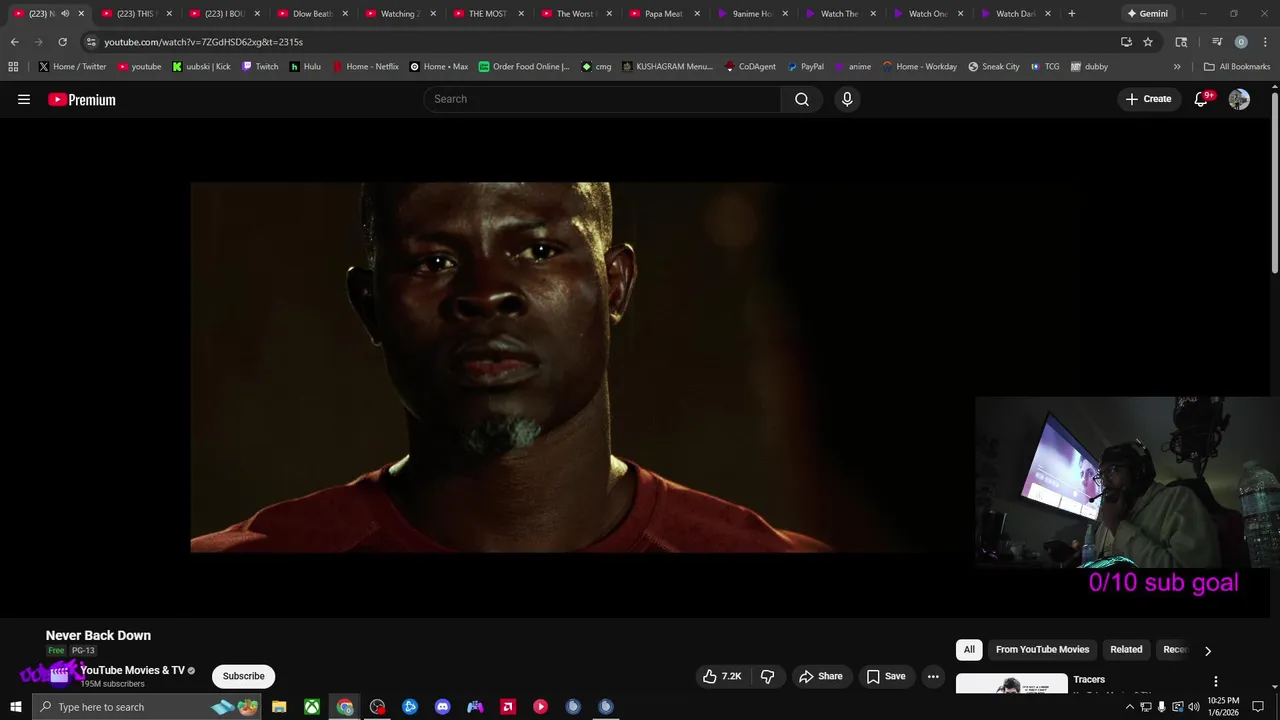Image resolution: width=1280 pixels, height=720 pixels.
Task: Open the YouTube hamburger guide menu
Action: [24, 99]
